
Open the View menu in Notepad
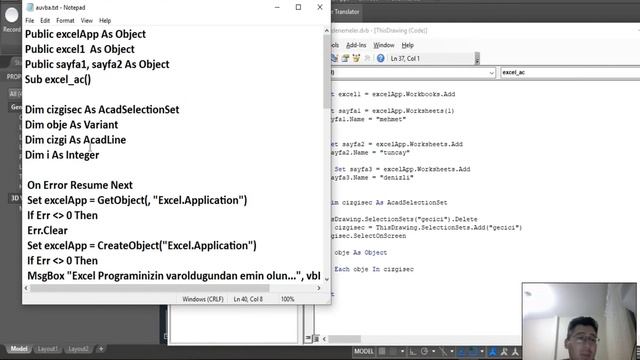coord(87,20)
